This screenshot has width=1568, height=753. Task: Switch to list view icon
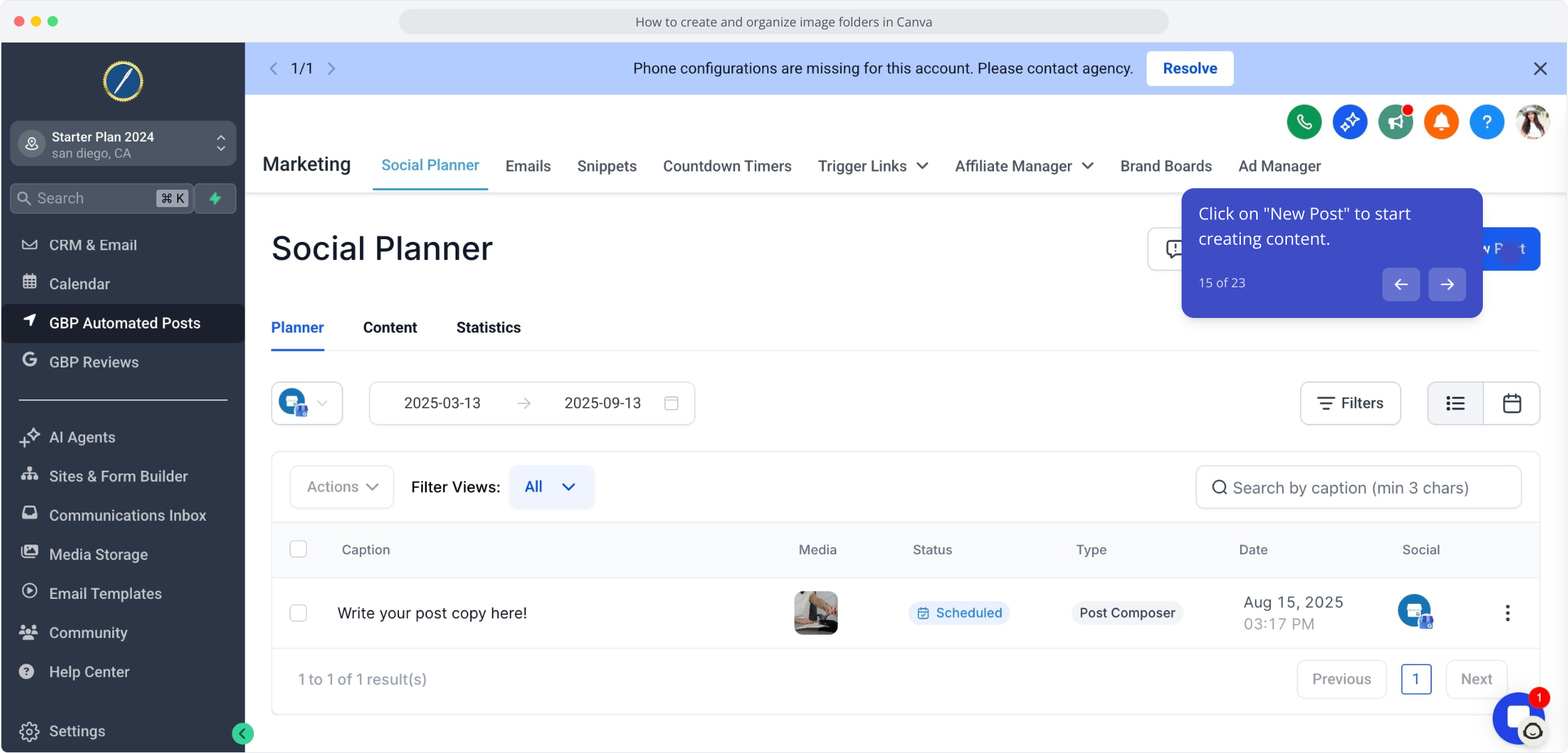pyautogui.click(x=1456, y=403)
